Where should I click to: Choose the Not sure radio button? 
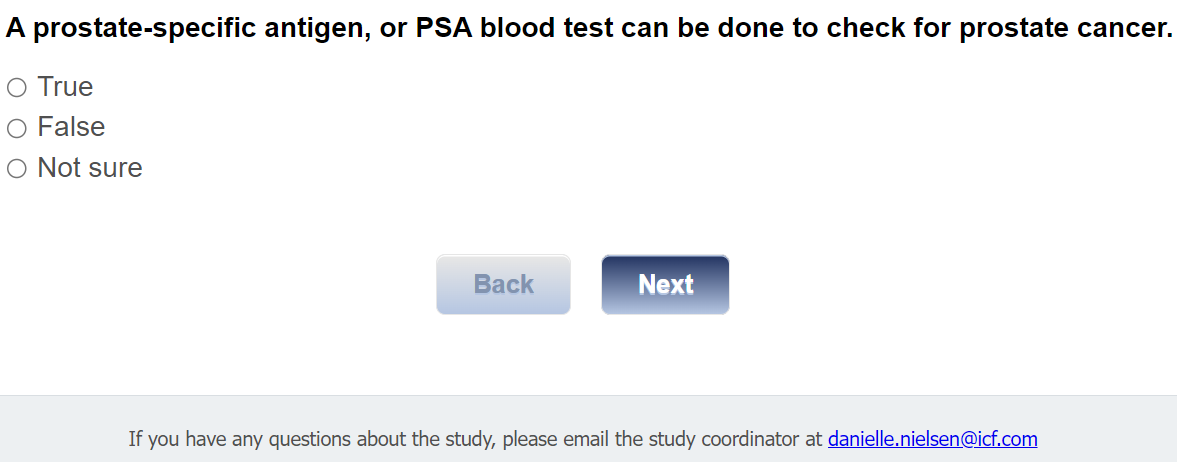pyautogui.click(x=16, y=169)
